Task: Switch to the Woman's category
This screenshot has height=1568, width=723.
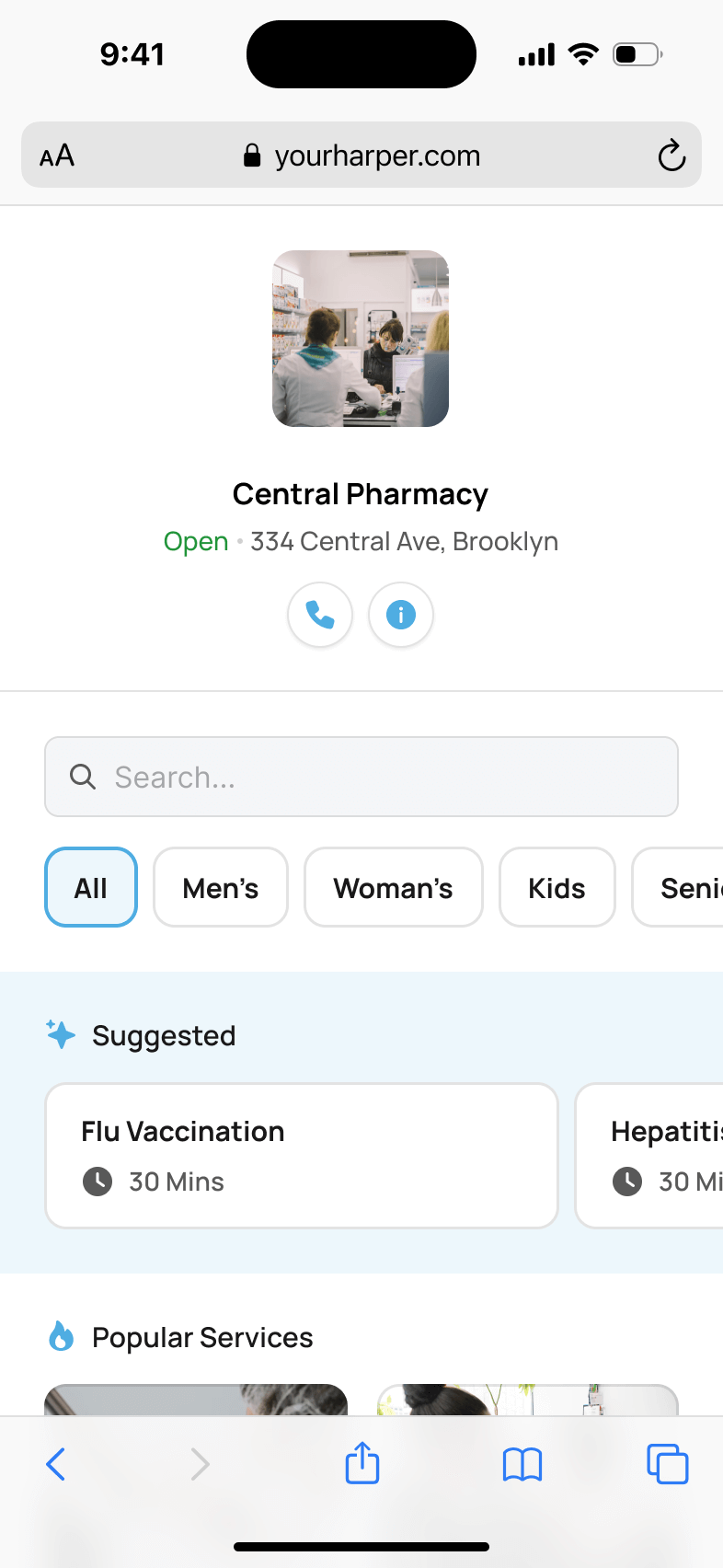Action: pos(394,887)
